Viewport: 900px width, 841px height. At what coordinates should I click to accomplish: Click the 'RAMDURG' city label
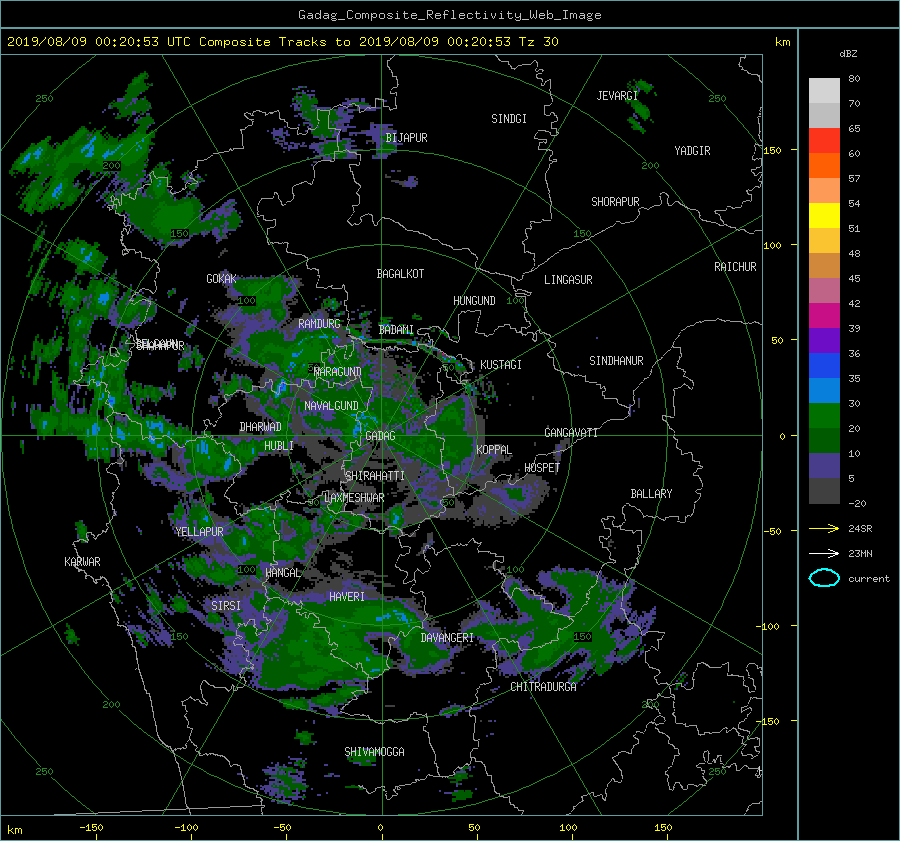click(319, 324)
